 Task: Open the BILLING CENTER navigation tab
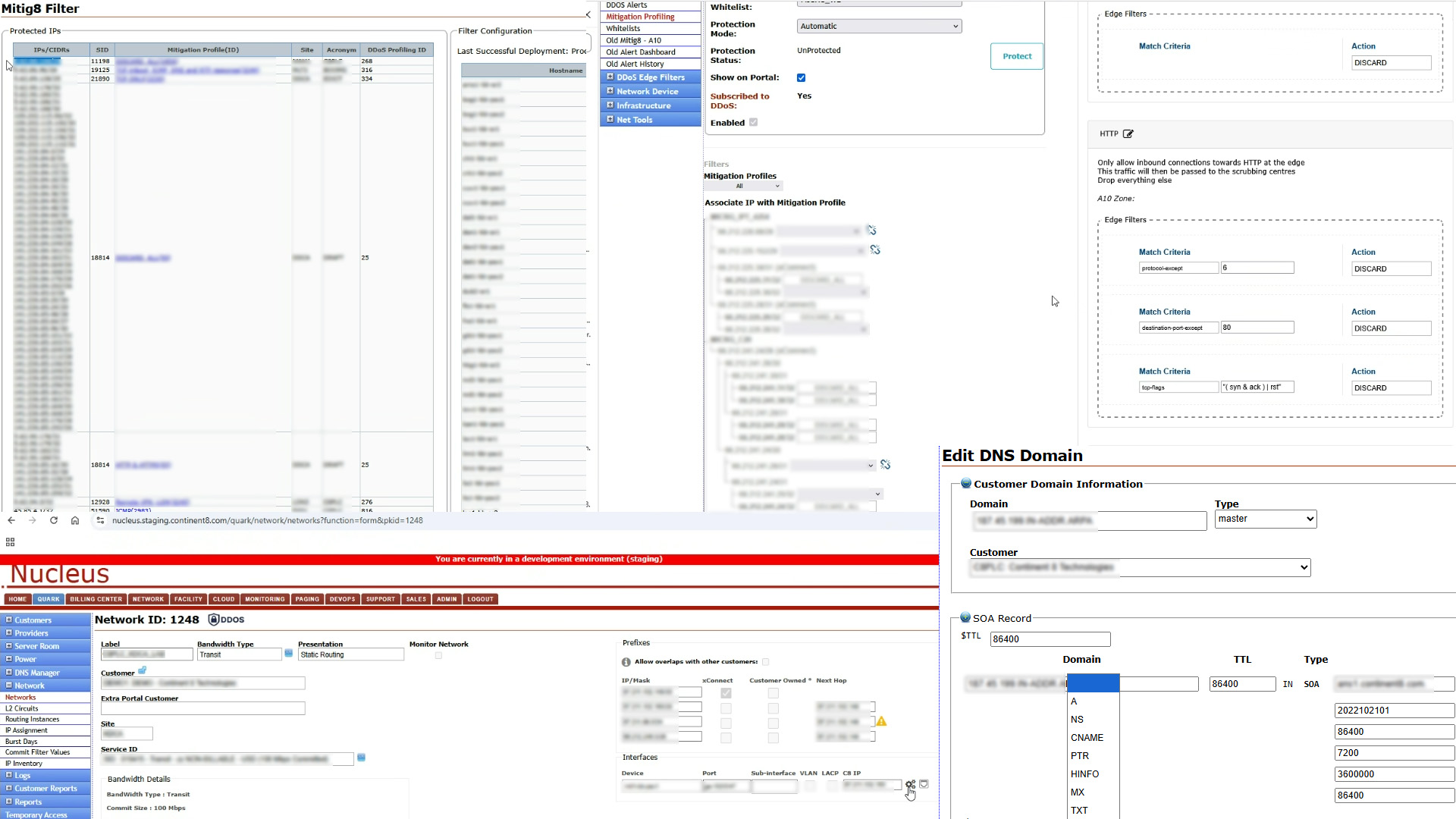[x=96, y=599]
